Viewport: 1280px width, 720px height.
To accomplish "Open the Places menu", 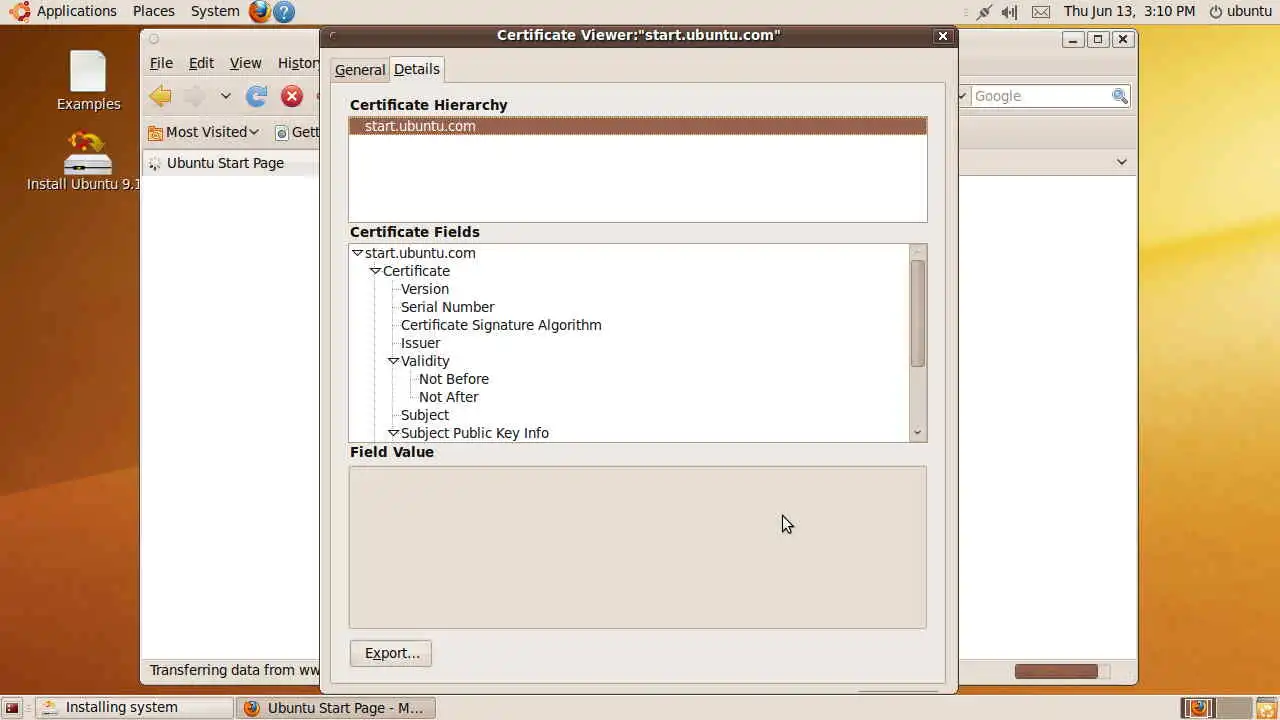I will (153, 11).
